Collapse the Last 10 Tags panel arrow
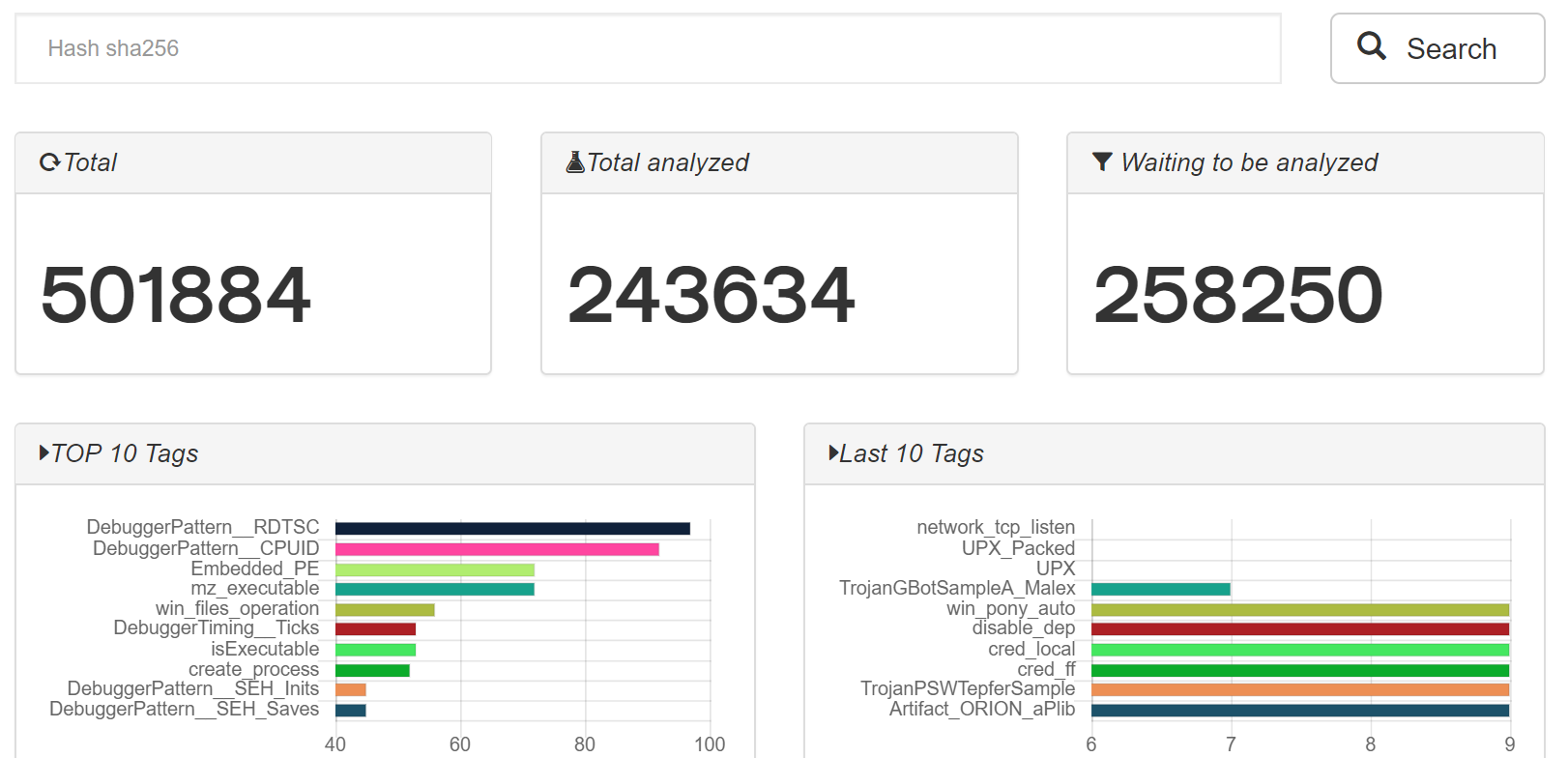 pyautogui.click(x=833, y=452)
